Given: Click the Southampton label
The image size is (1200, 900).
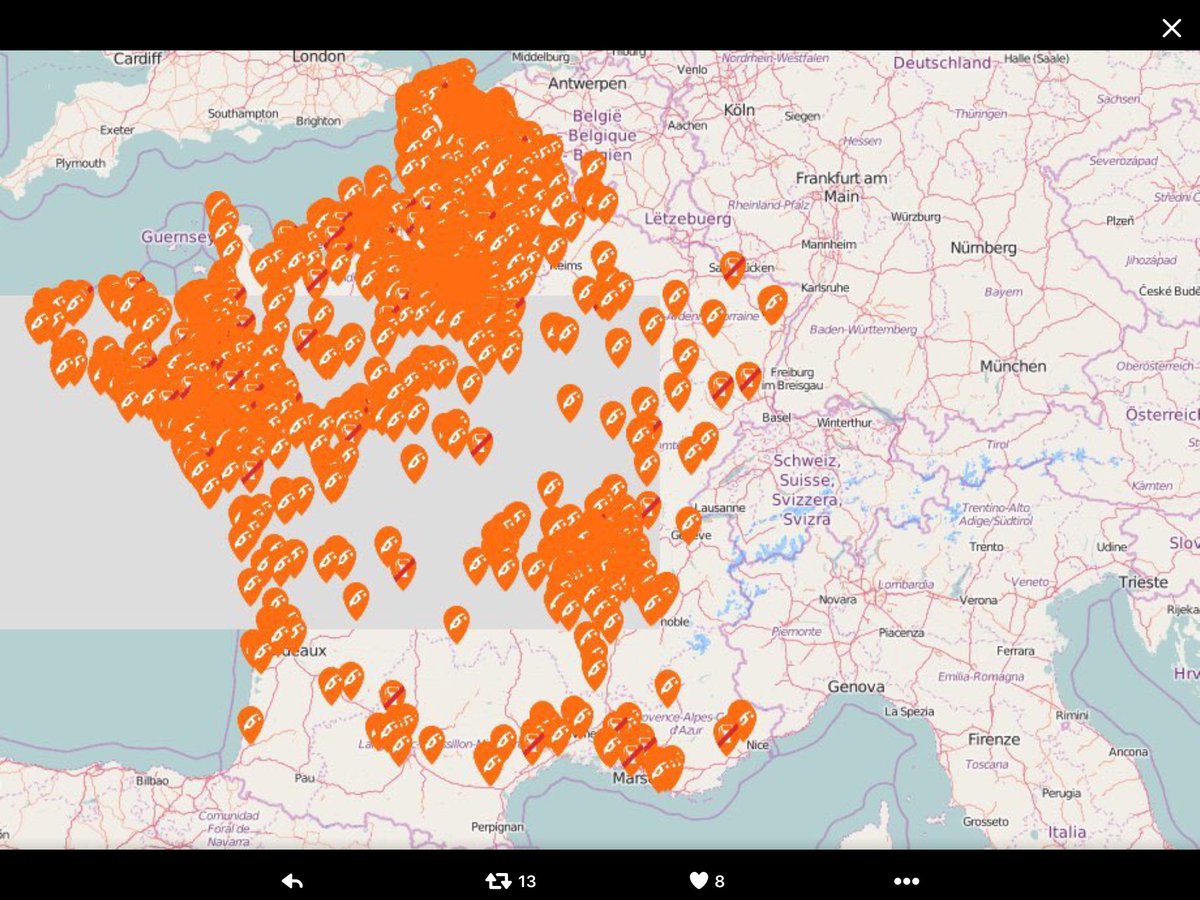Looking at the screenshot, I should pyautogui.click(x=243, y=113).
